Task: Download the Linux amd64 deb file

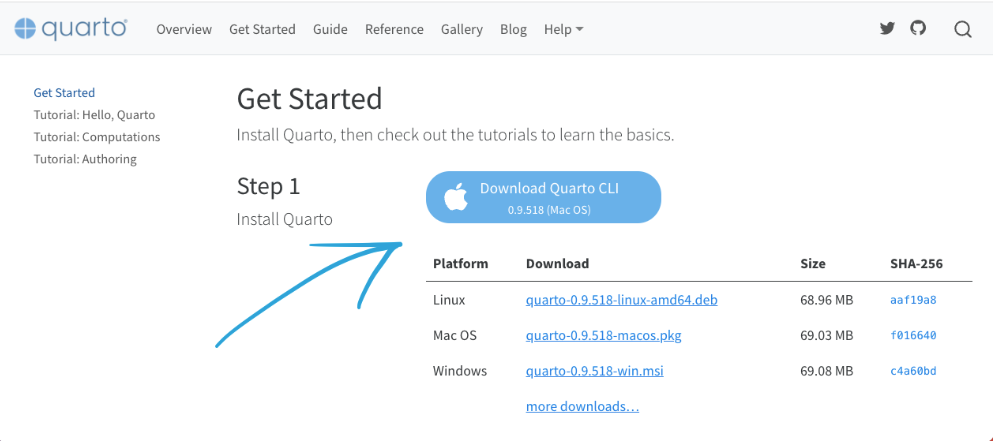Action: [x=621, y=300]
